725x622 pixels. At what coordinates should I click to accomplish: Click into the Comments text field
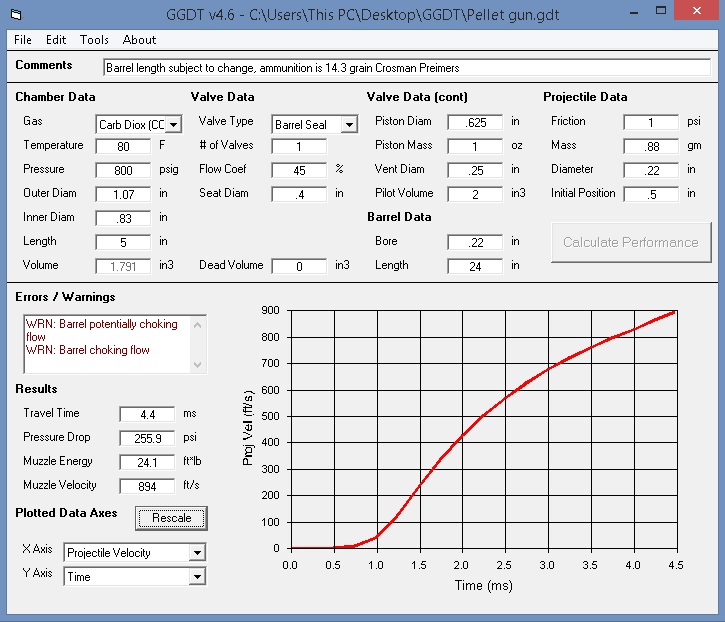pyautogui.click(x=406, y=68)
